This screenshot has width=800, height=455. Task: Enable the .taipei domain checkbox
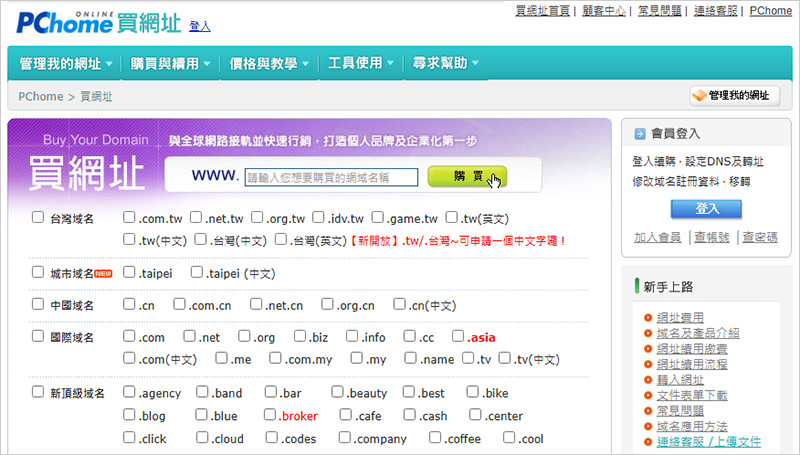[x=129, y=272]
